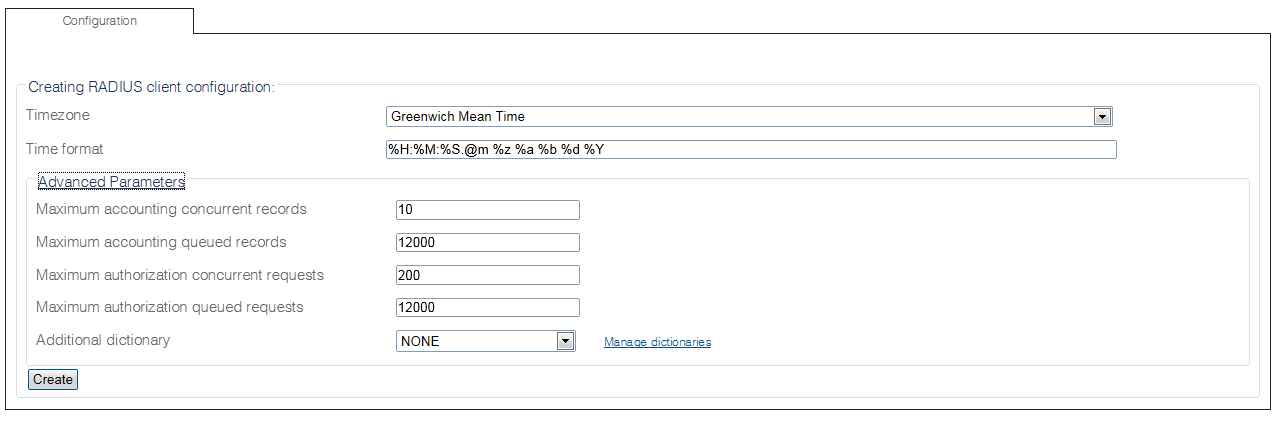The image size is (1273, 428).
Task: Click the Maximum accounting queued records label
Action: click(161, 242)
